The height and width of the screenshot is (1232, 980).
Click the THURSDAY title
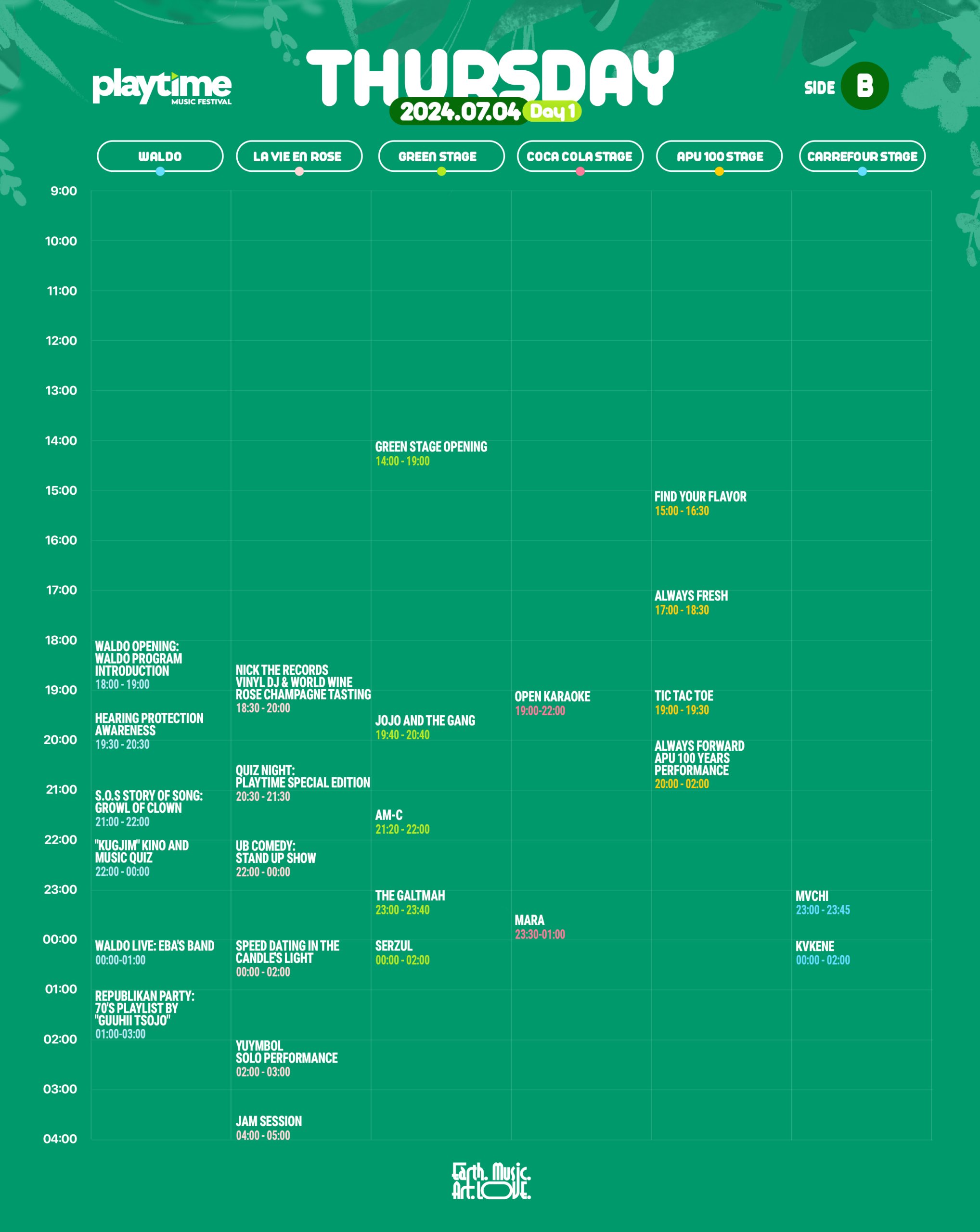[x=490, y=77]
